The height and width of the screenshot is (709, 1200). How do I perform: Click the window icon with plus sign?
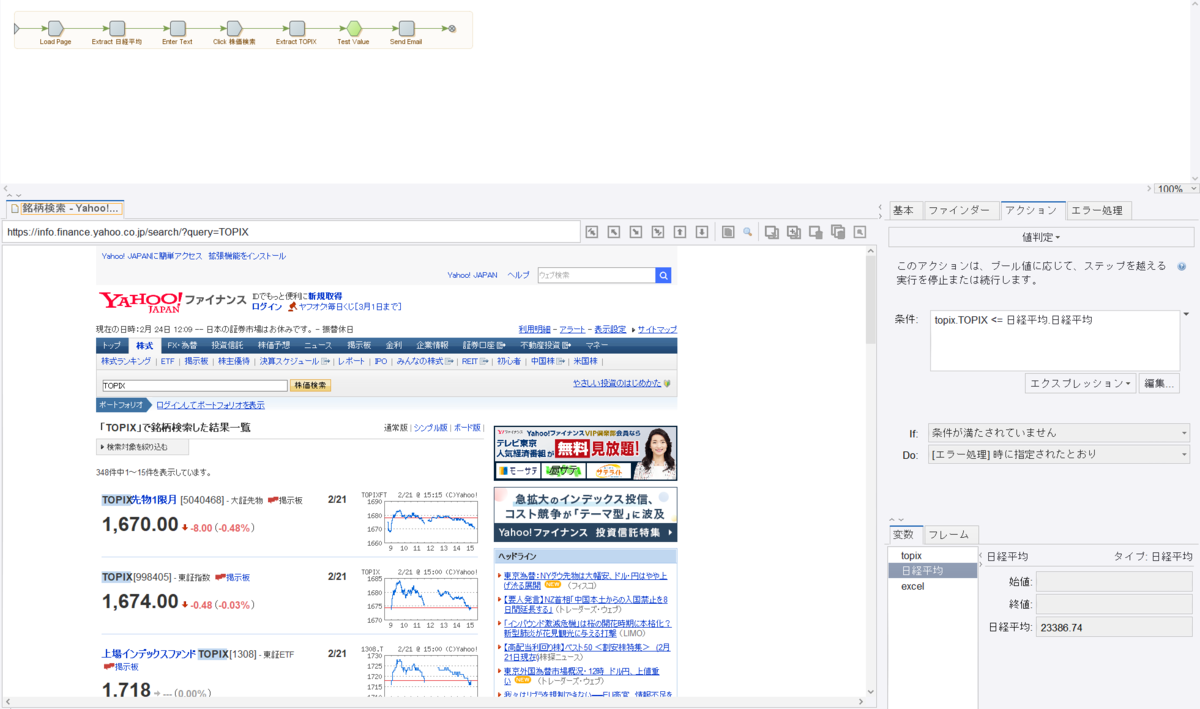pyautogui.click(x=794, y=232)
